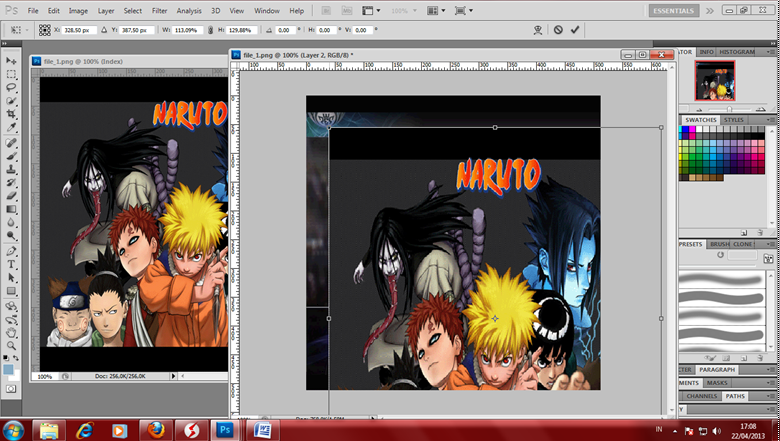The width and height of the screenshot is (780, 441).
Task: Create new brush in Brush Presets panel
Action: click(x=744, y=358)
